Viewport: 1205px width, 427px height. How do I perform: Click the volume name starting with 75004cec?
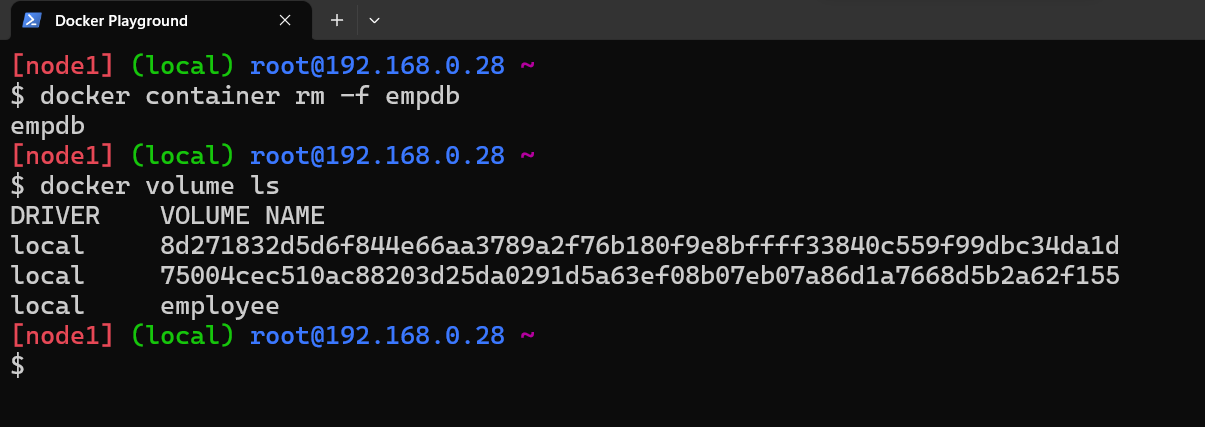pos(639,276)
